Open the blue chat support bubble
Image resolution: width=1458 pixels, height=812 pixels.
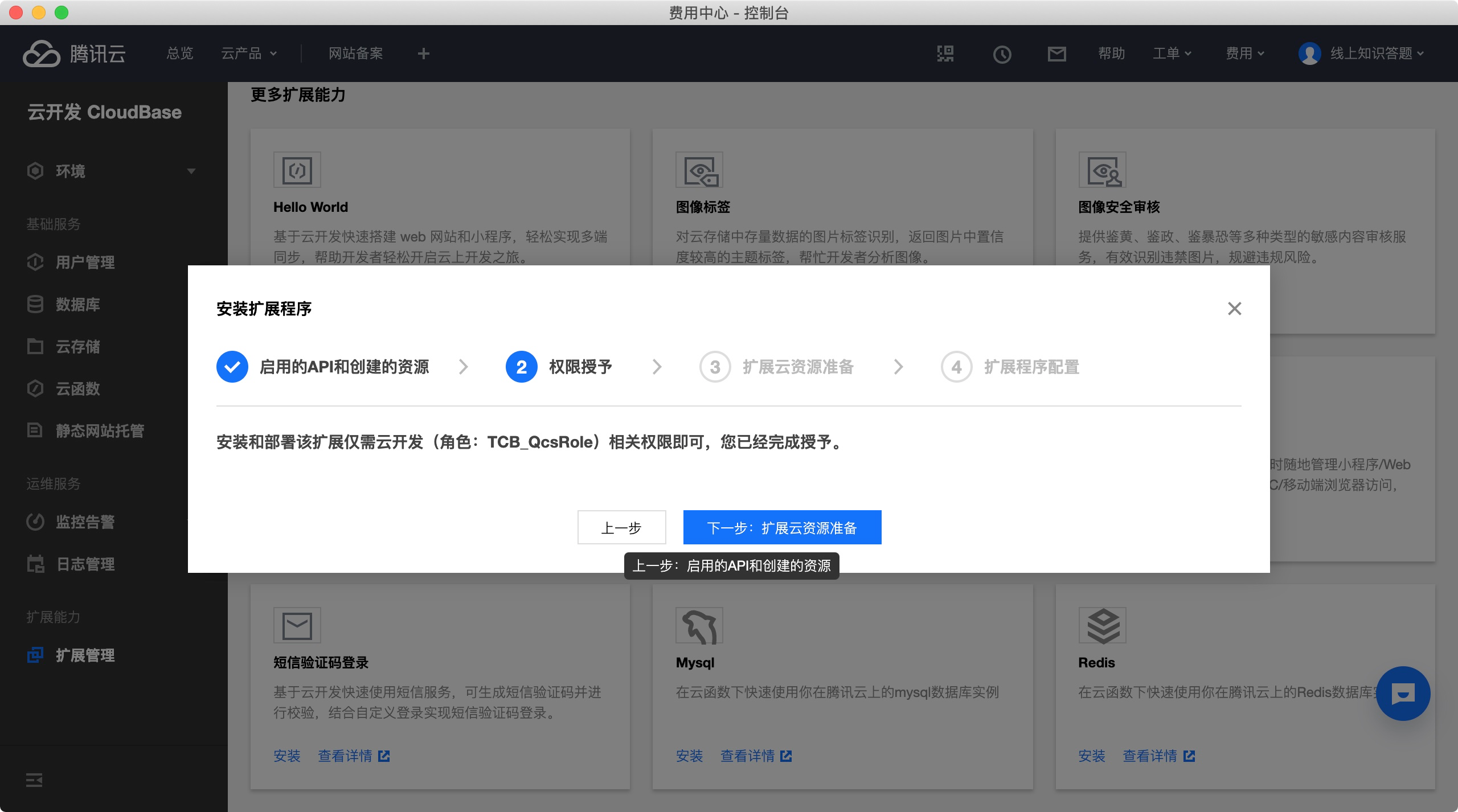(x=1403, y=693)
